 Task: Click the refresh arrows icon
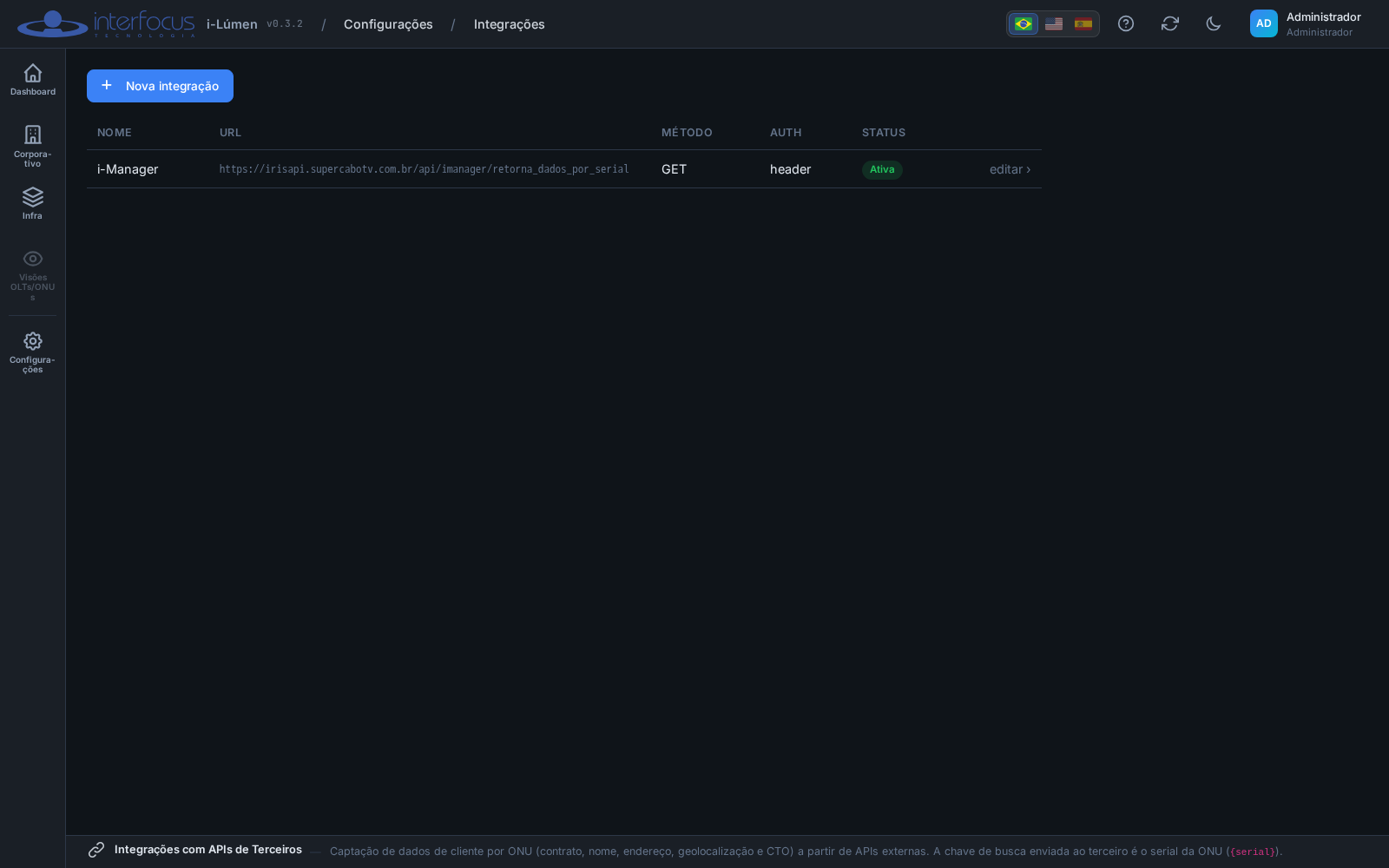[1170, 23]
